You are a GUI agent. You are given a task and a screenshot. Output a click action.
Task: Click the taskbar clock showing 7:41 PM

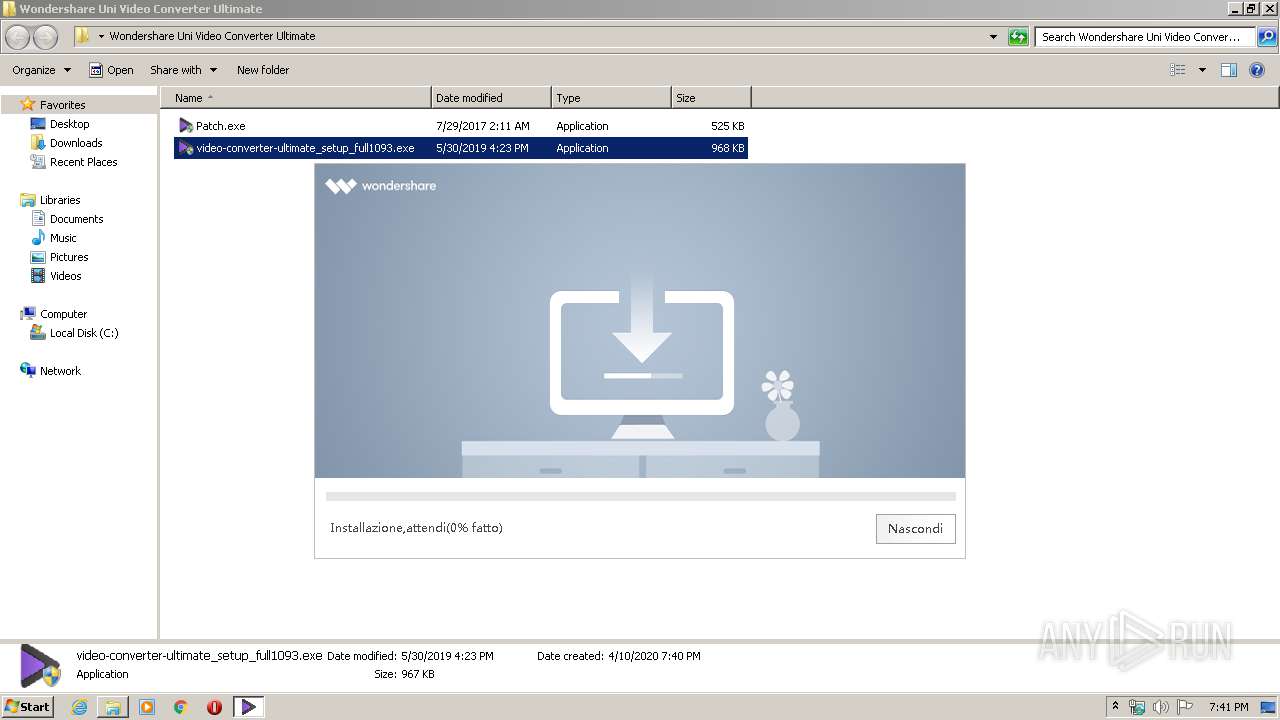(1228, 707)
